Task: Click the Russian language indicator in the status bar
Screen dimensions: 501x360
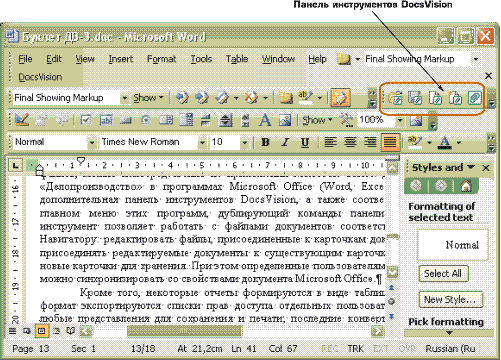Action: (x=450, y=349)
